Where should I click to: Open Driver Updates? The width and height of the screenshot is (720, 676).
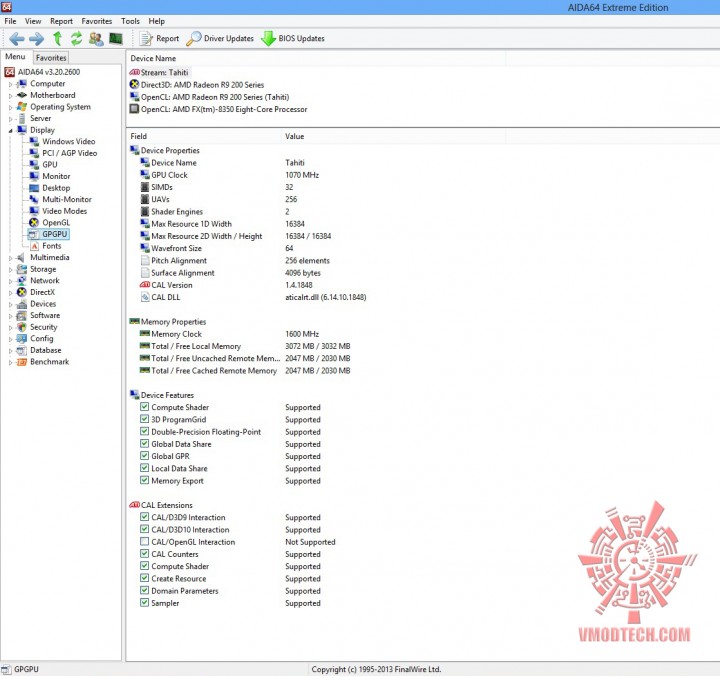click(220, 39)
